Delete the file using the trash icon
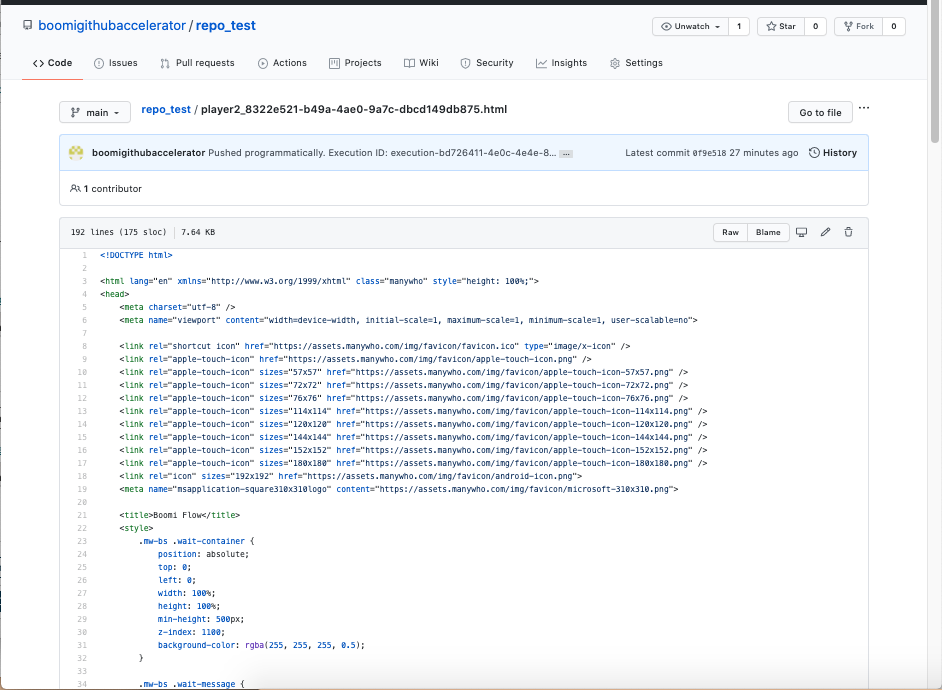942x690 pixels. 847,232
